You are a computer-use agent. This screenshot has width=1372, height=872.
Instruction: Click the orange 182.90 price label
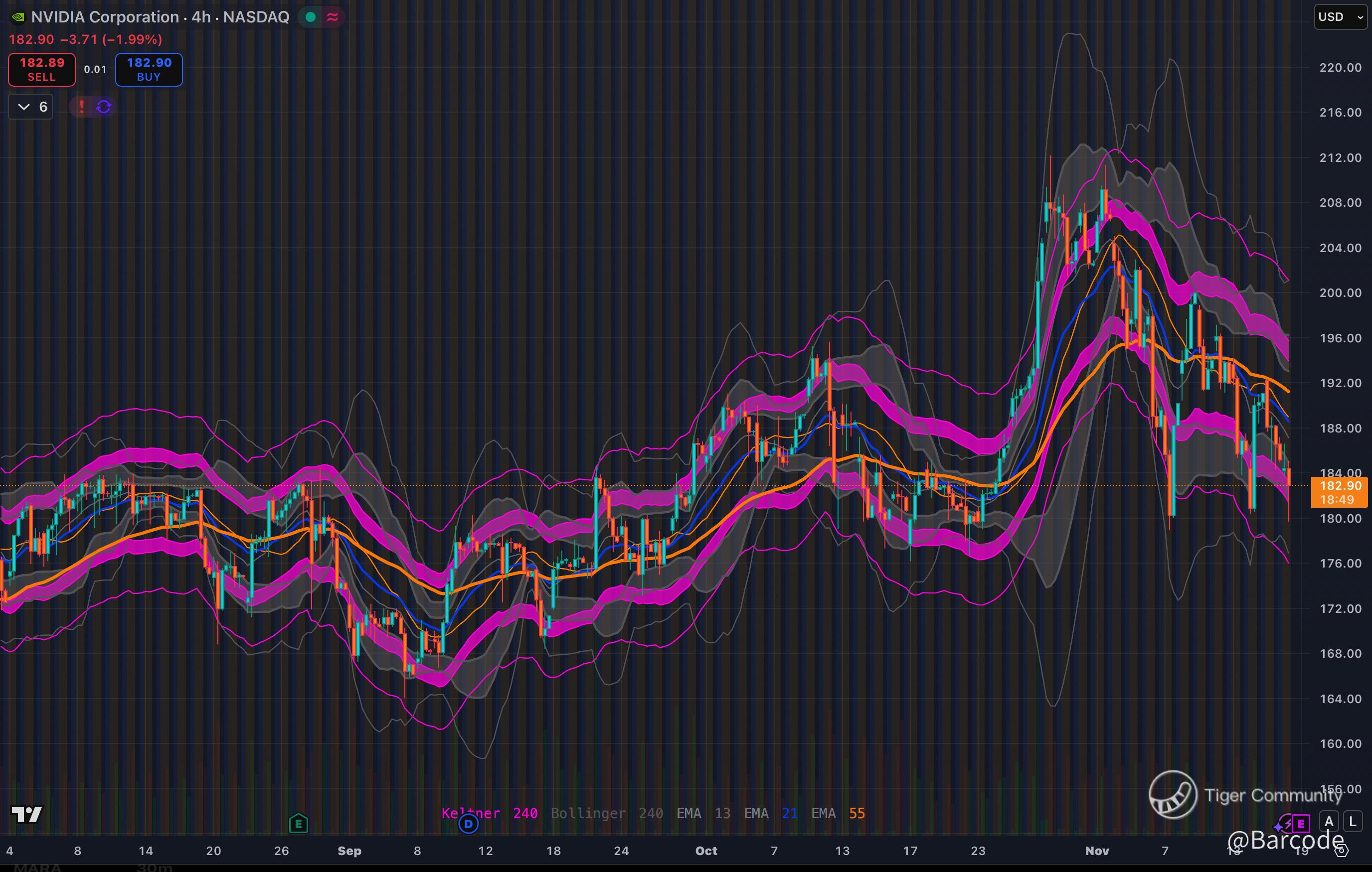click(x=1340, y=486)
